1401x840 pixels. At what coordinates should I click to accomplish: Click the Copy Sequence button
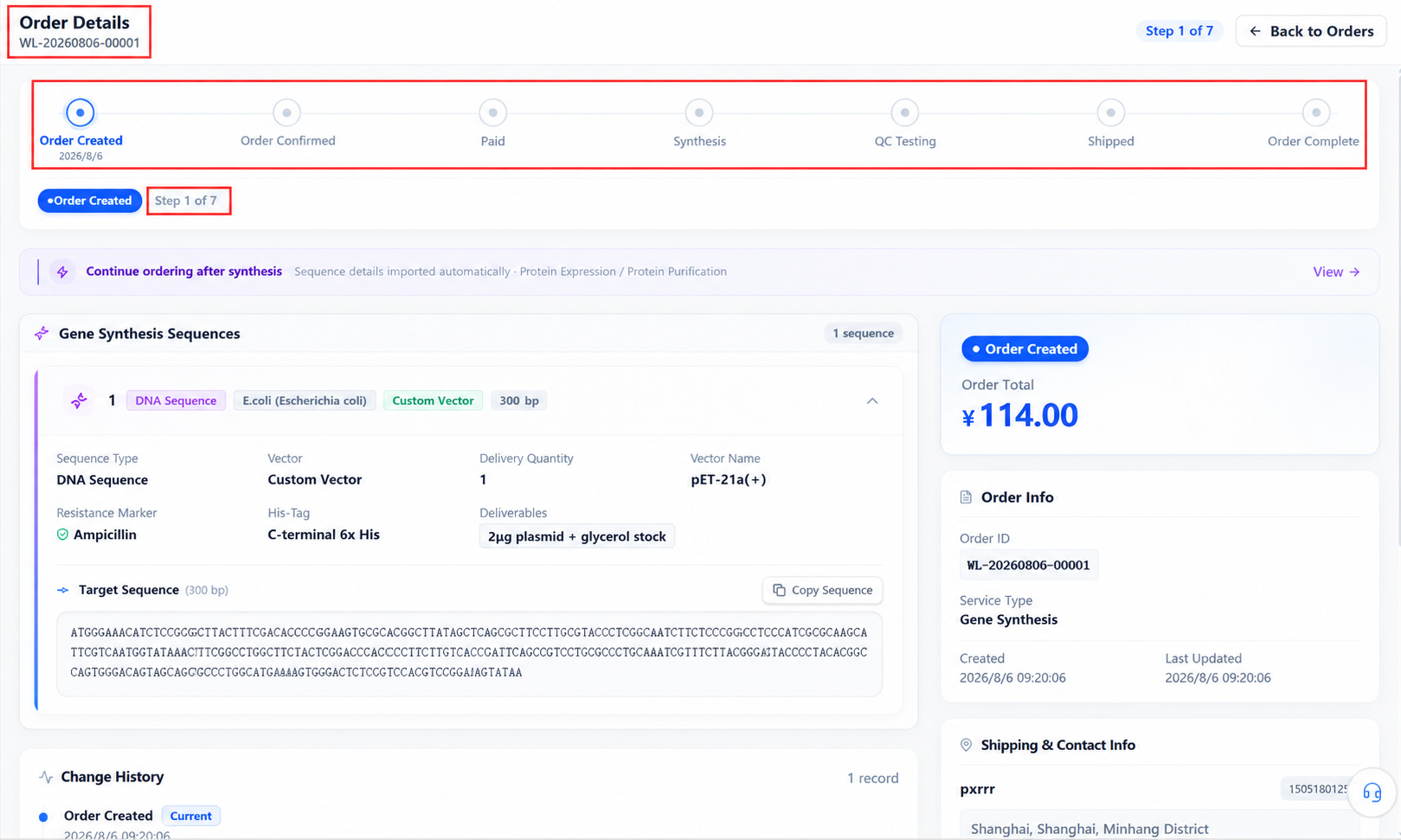(823, 590)
